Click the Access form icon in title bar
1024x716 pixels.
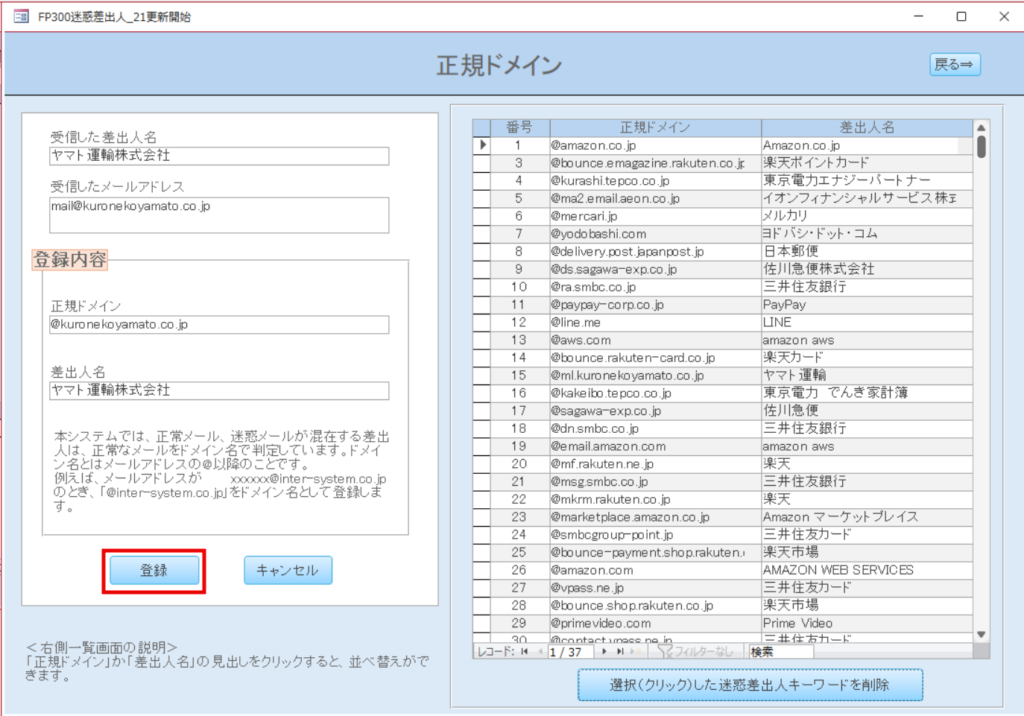[x=20, y=17]
